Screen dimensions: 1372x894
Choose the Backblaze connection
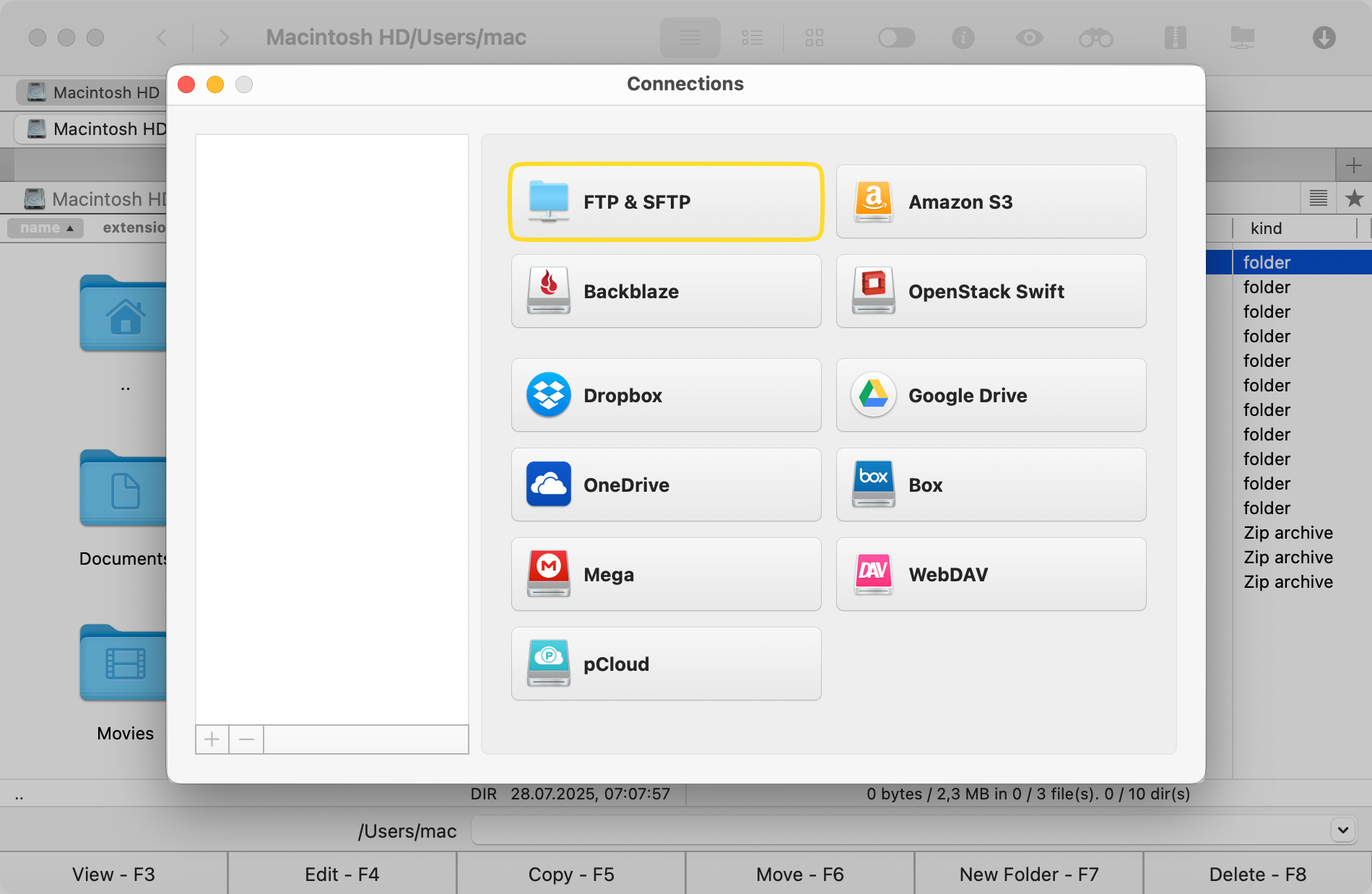click(x=665, y=291)
